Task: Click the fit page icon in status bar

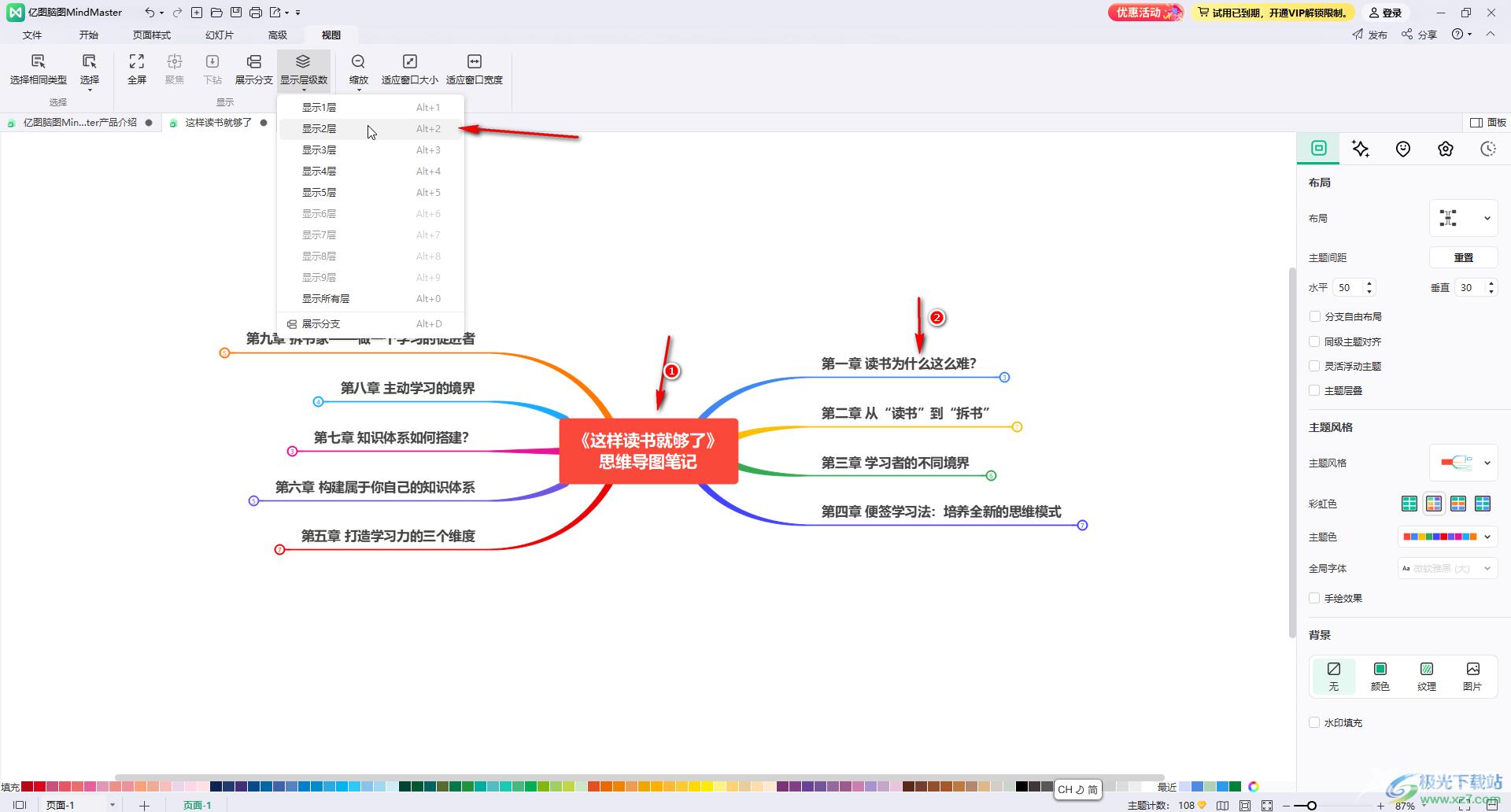Action: click(1245, 805)
